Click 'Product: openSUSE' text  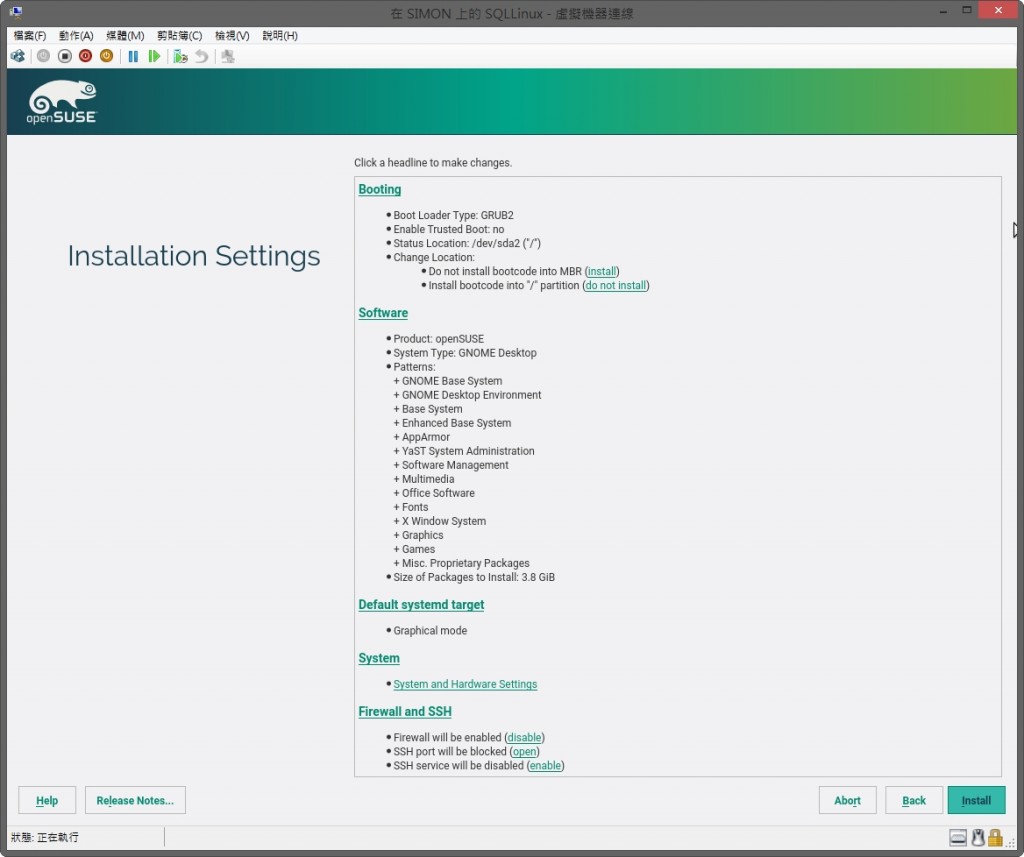coord(439,339)
